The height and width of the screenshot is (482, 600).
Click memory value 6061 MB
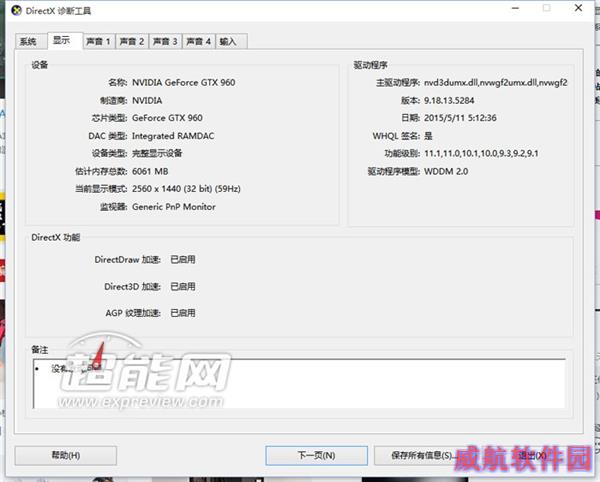150,171
